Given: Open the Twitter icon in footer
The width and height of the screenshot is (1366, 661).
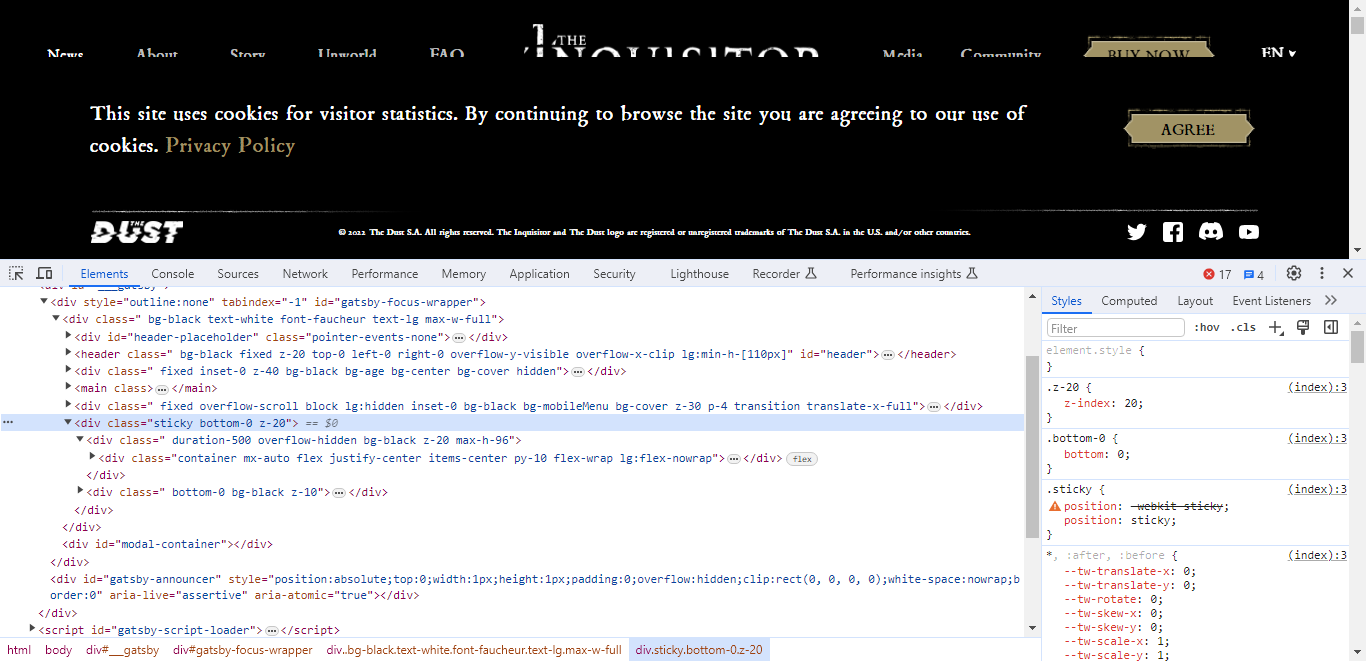Looking at the screenshot, I should click(x=1136, y=231).
